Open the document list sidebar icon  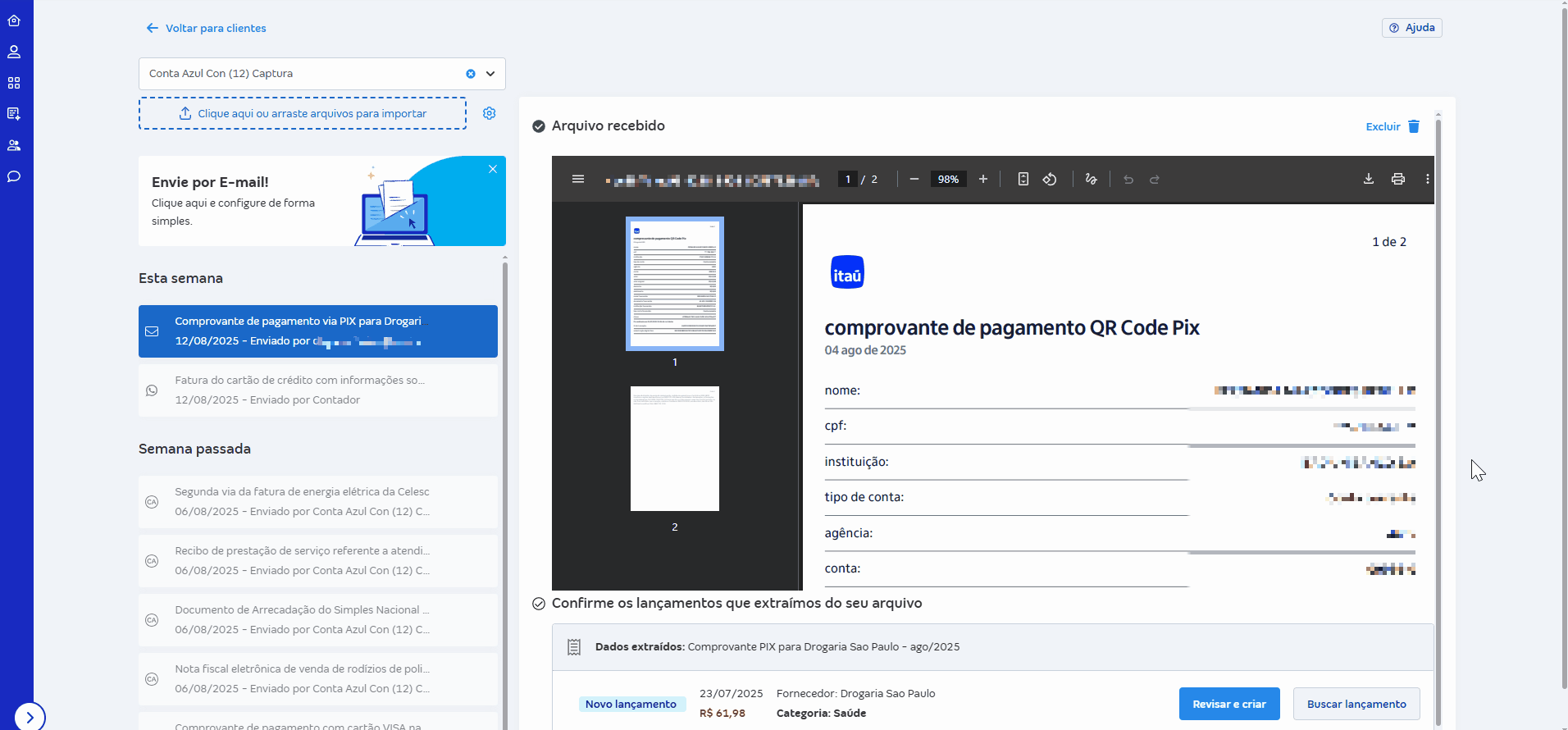[14, 114]
